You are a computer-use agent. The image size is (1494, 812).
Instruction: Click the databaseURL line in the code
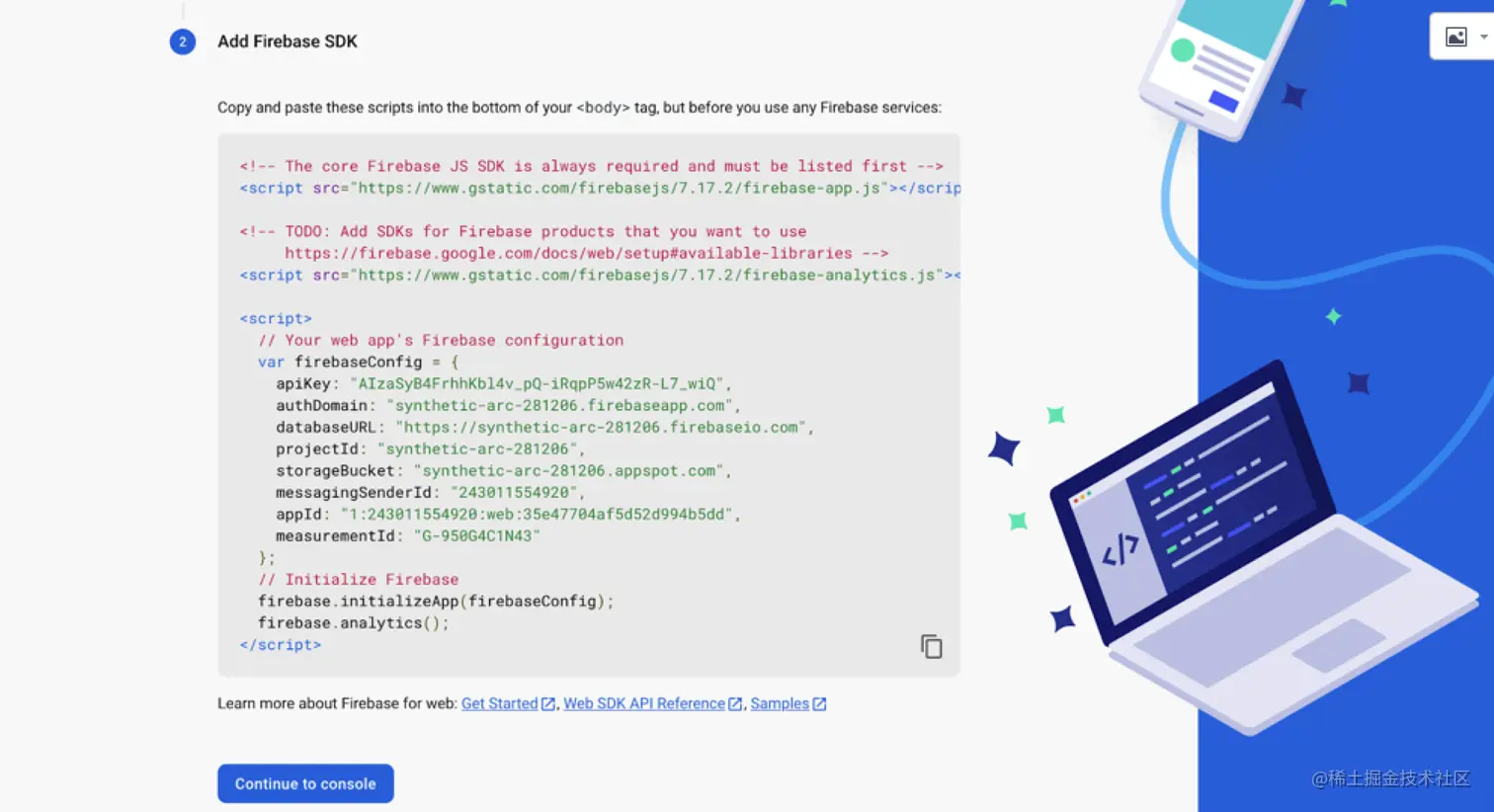pyautogui.click(x=544, y=427)
